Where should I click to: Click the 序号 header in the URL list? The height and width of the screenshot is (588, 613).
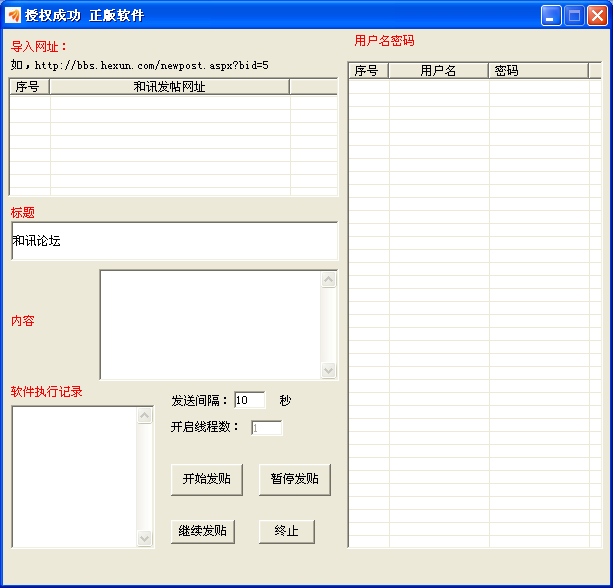[29, 87]
